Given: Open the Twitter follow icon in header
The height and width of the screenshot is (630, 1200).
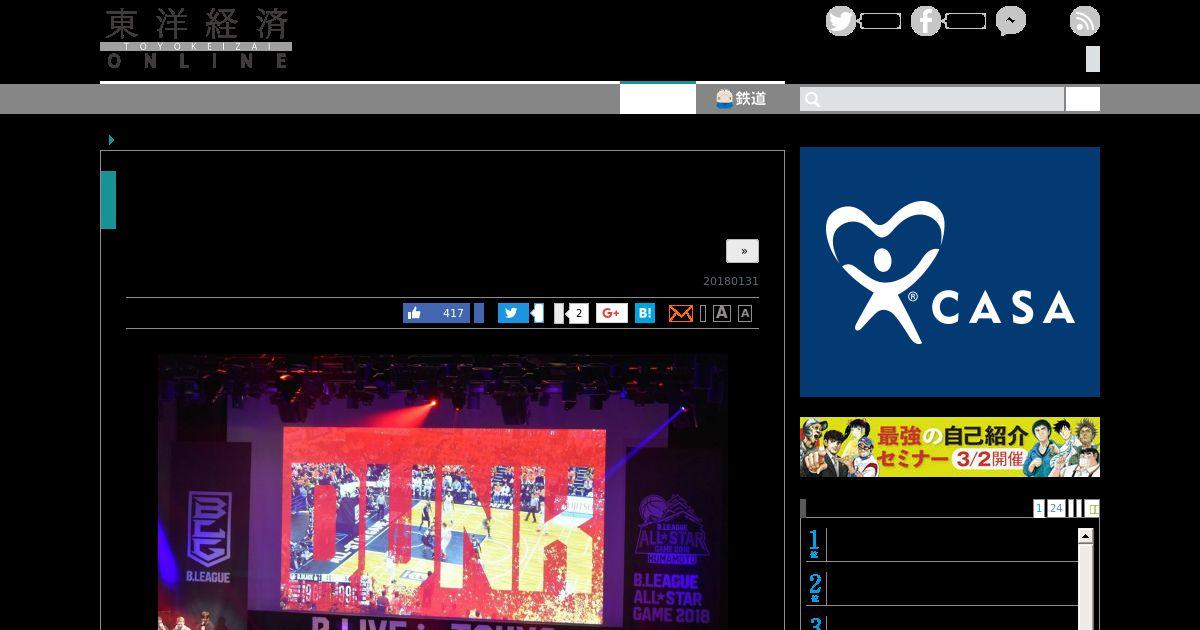Looking at the screenshot, I should pyautogui.click(x=841, y=21).
